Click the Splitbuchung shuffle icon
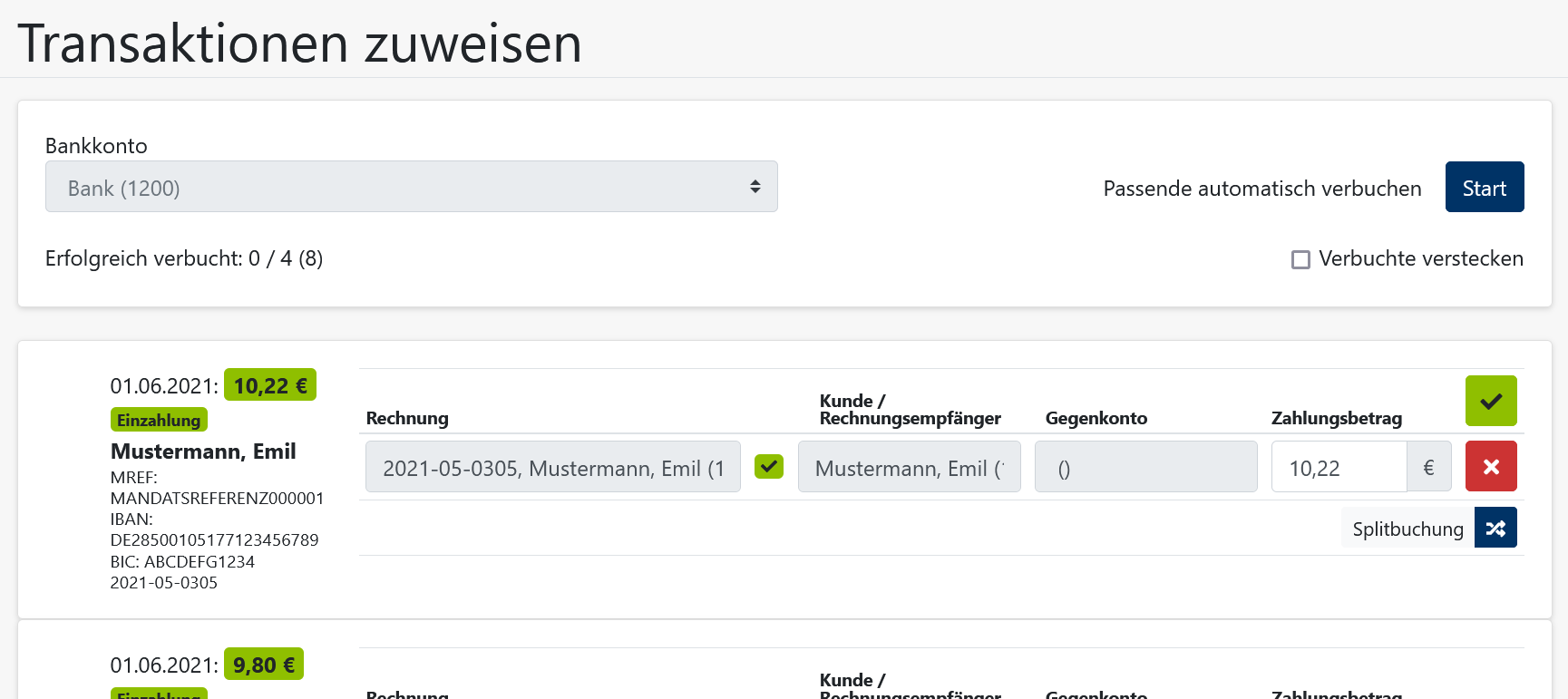1568x699 pixels. point(1495,528)
